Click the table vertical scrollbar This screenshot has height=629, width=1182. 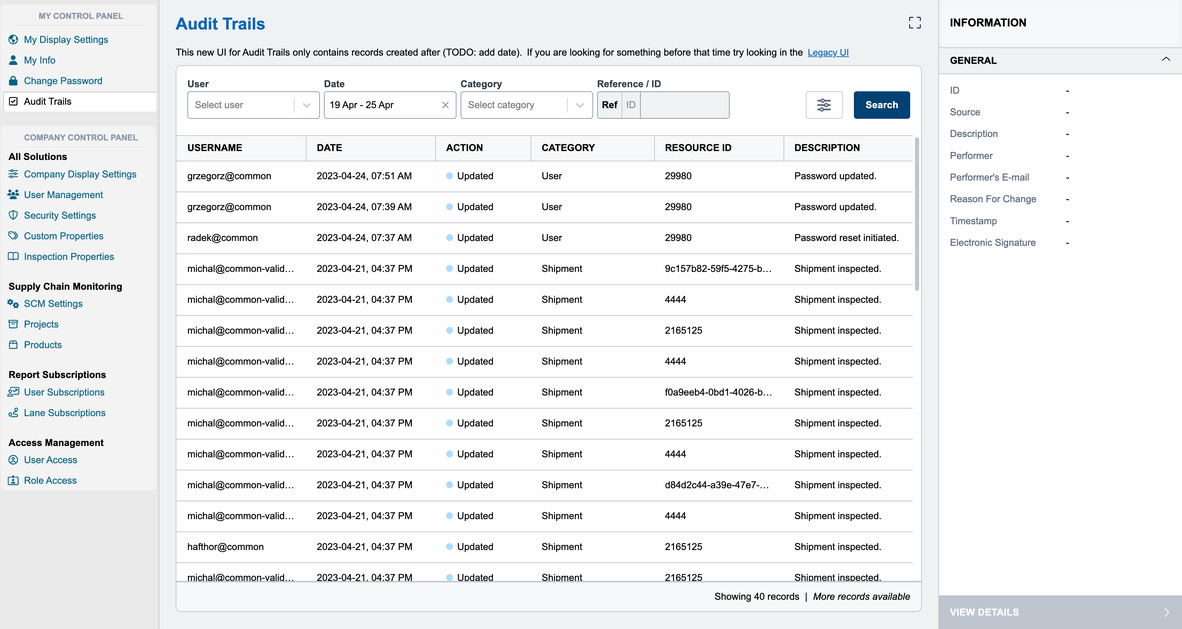click(917, 213)
